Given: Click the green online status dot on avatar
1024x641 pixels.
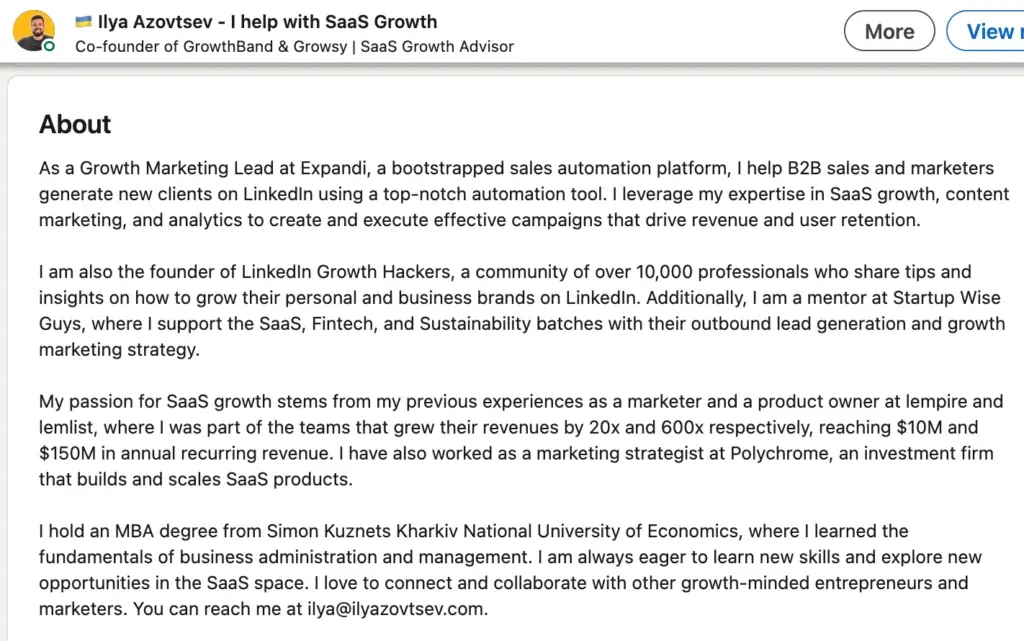Looking at the screenshot, I should (x=49, y=46).
